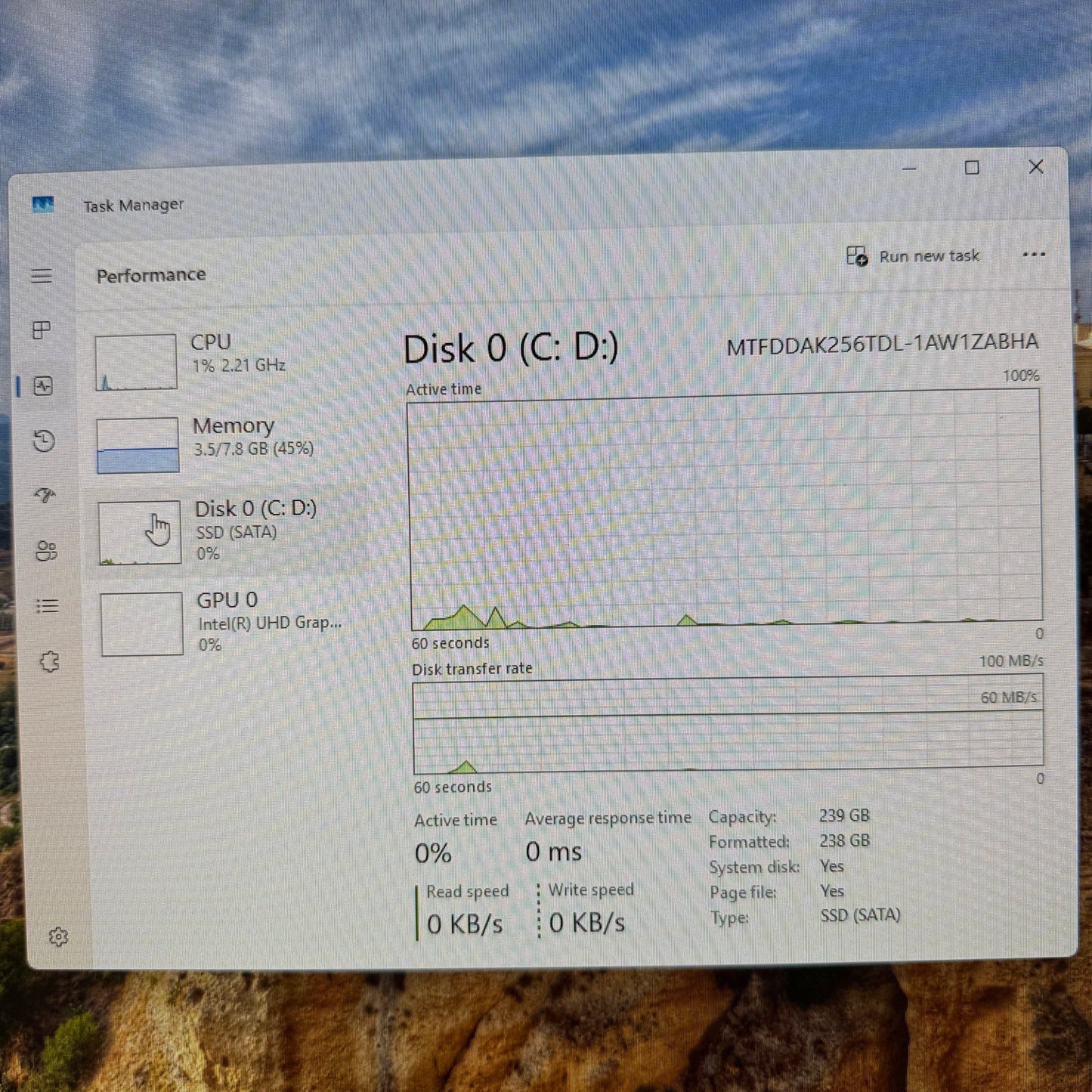Open the Details page icon
This screenshot has height=1092, width=1092.
tap(47, 606)
